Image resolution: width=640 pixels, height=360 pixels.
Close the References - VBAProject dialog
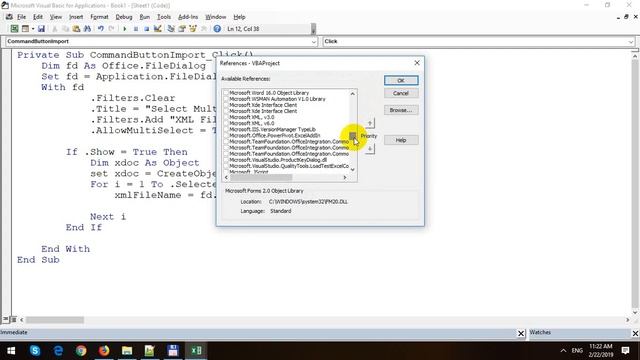[417, 63]
